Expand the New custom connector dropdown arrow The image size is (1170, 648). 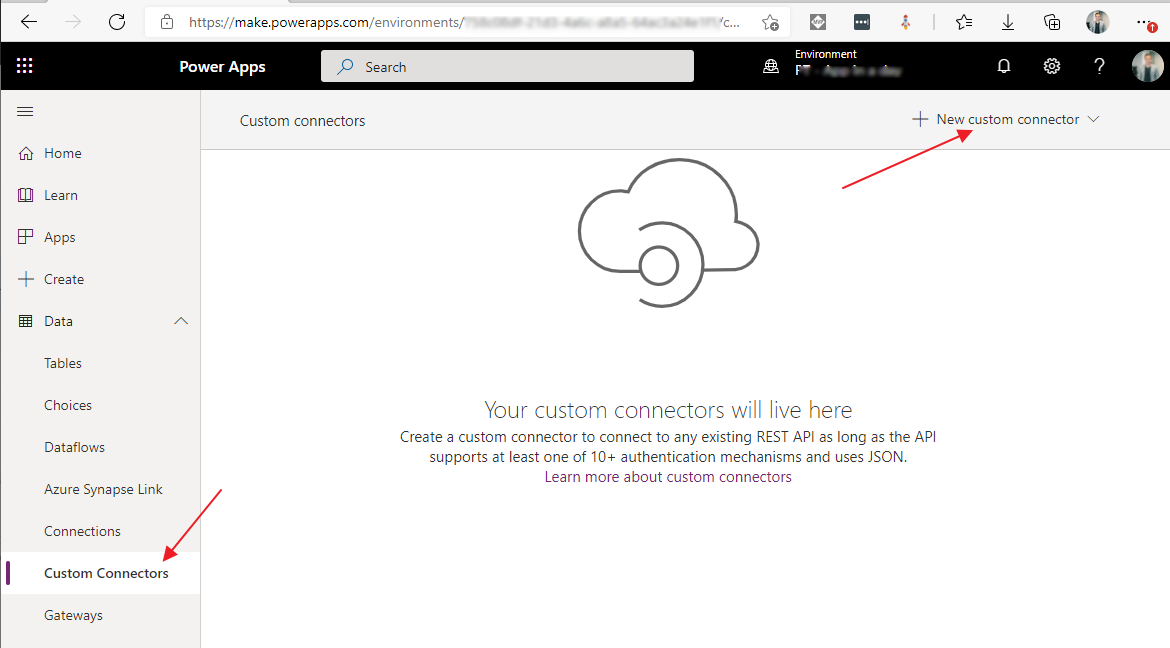click(x=1093, y=119)
